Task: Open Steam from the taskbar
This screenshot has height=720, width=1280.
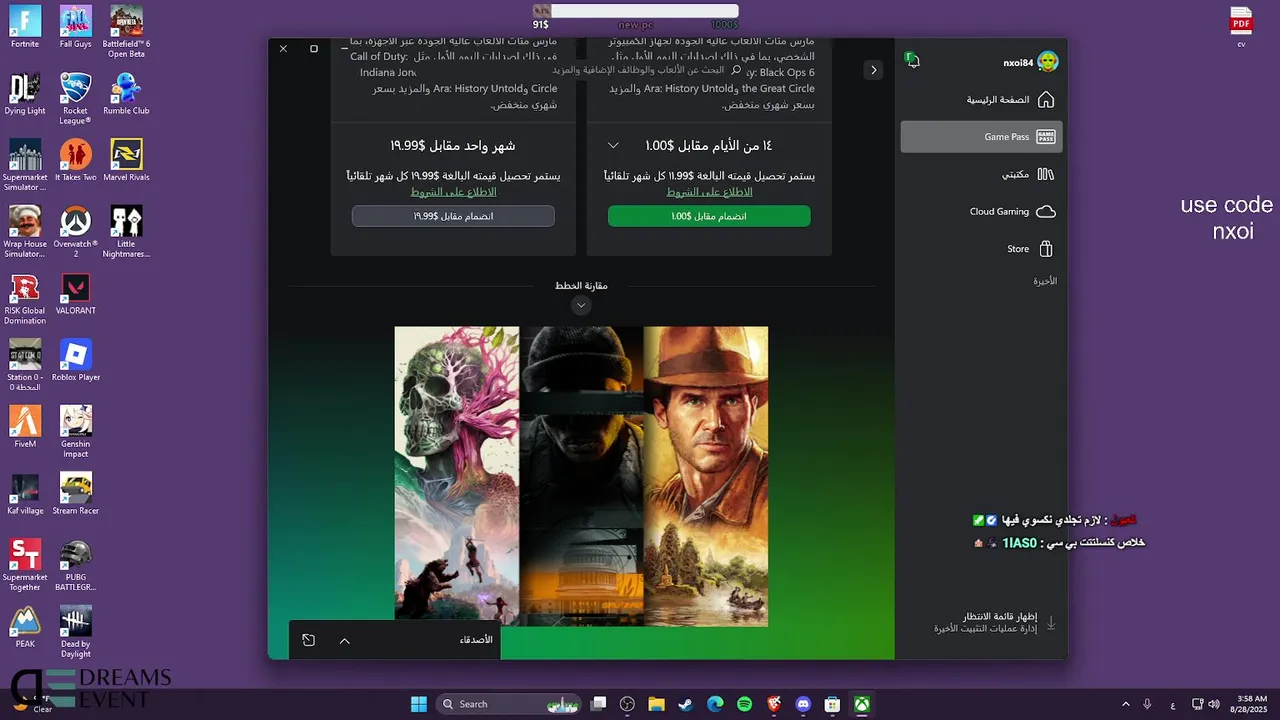Action: pos(686,704)
